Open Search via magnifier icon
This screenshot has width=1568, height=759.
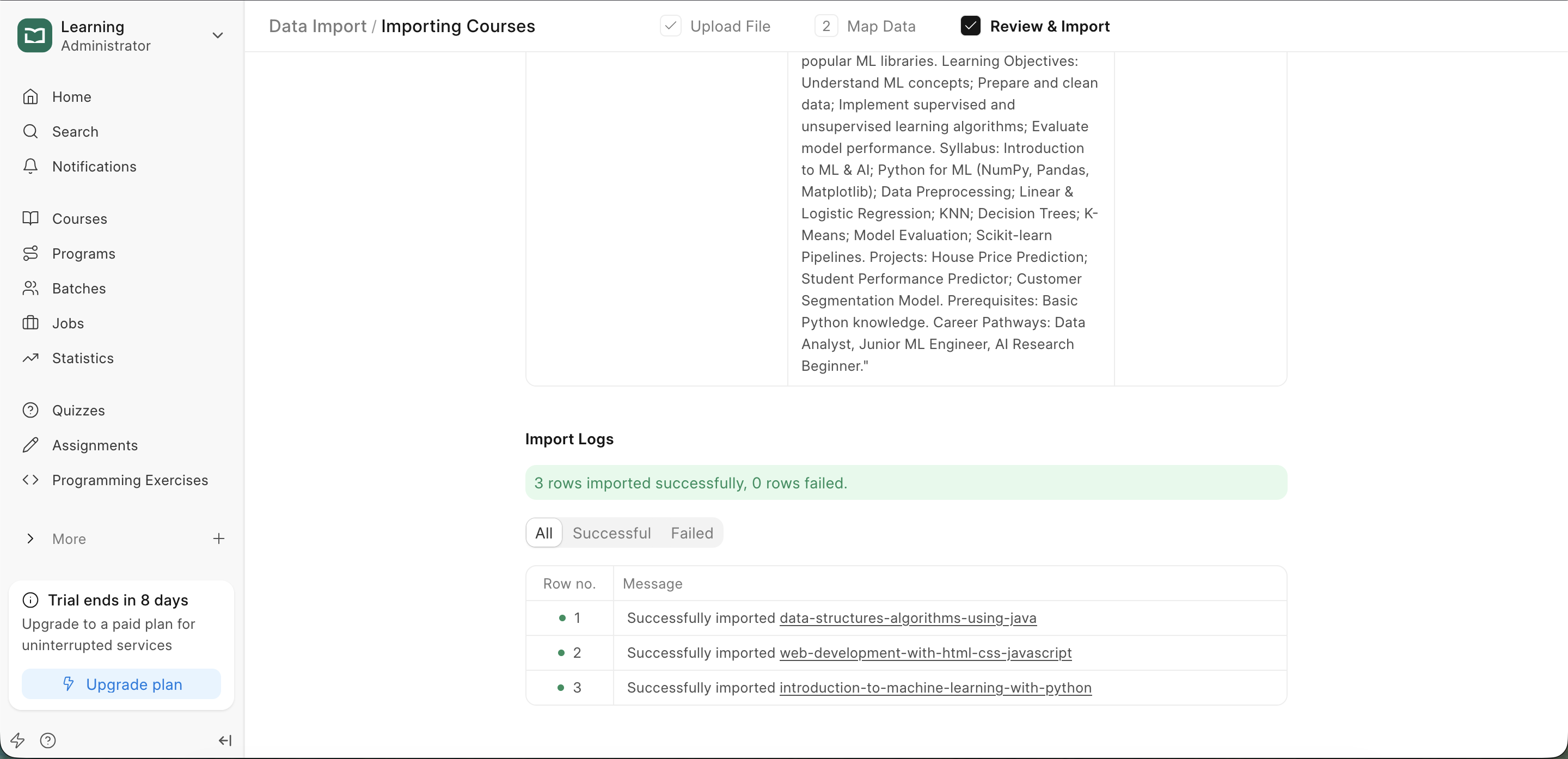(30, 131)
